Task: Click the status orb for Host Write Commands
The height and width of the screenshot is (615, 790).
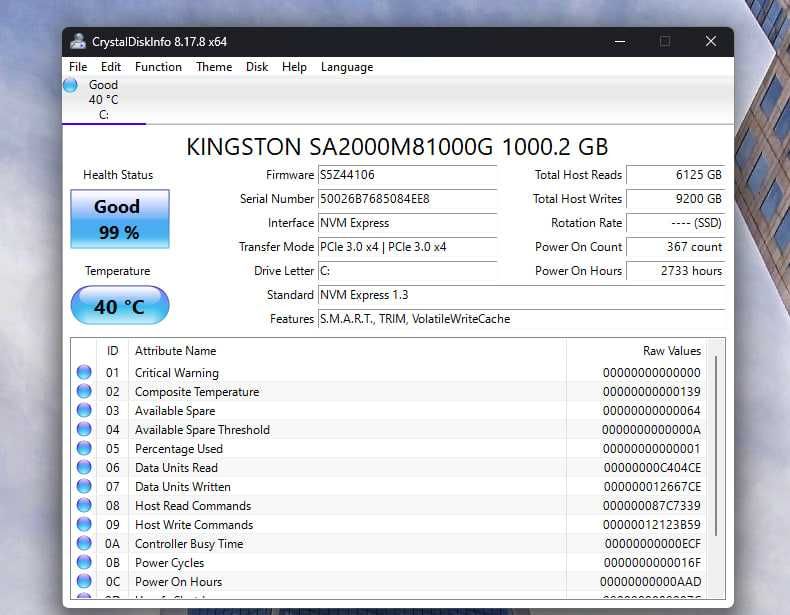Action: (84, 524)
